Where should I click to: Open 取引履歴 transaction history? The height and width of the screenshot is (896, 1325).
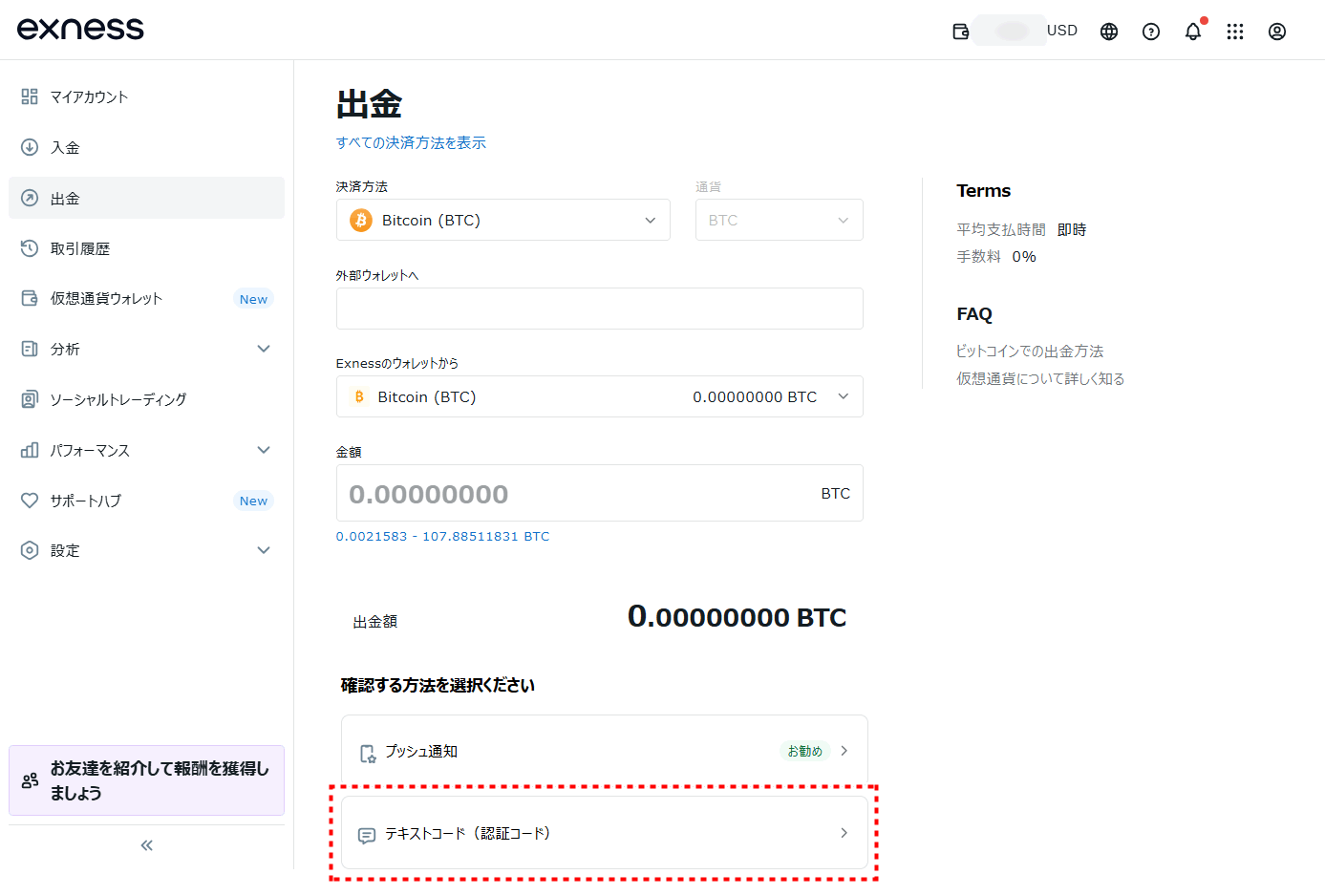[x=146, y=248]
